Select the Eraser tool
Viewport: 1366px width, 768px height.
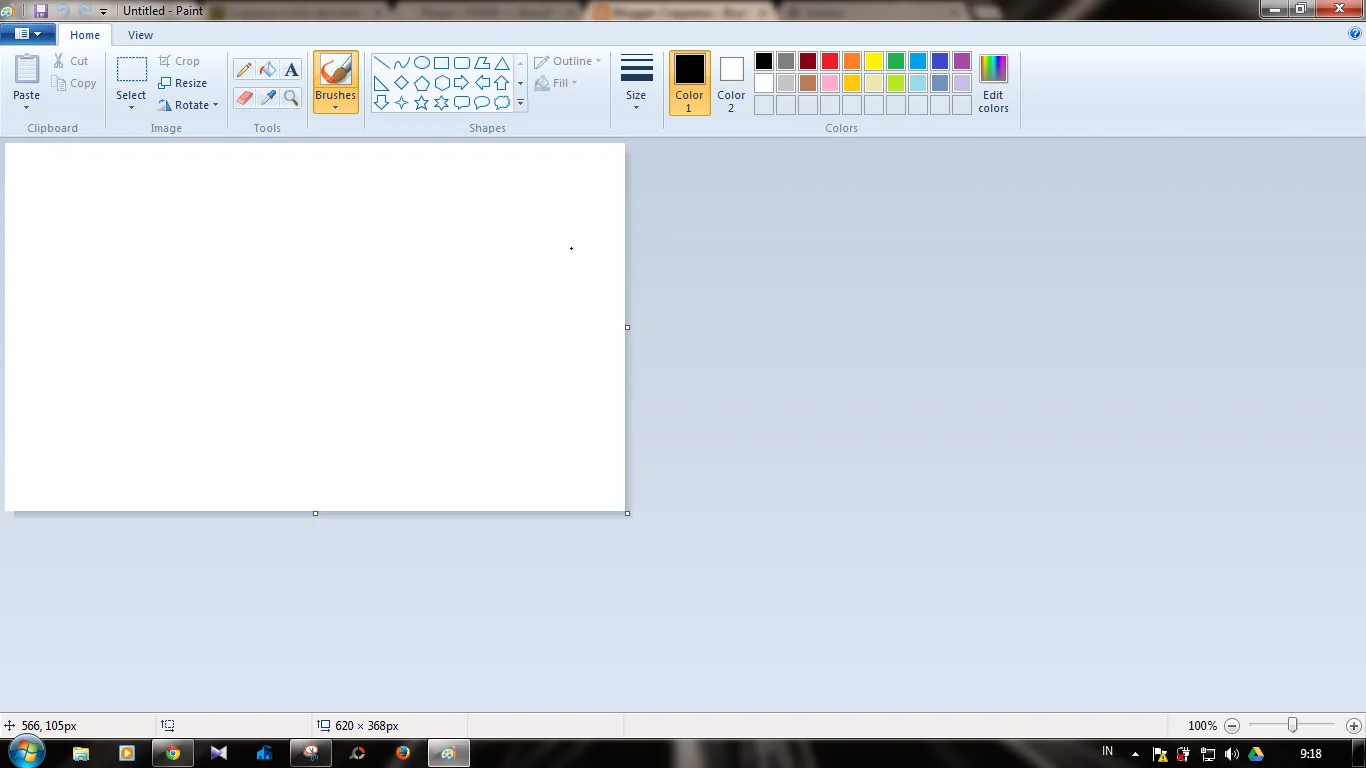[x=244, y=97]
